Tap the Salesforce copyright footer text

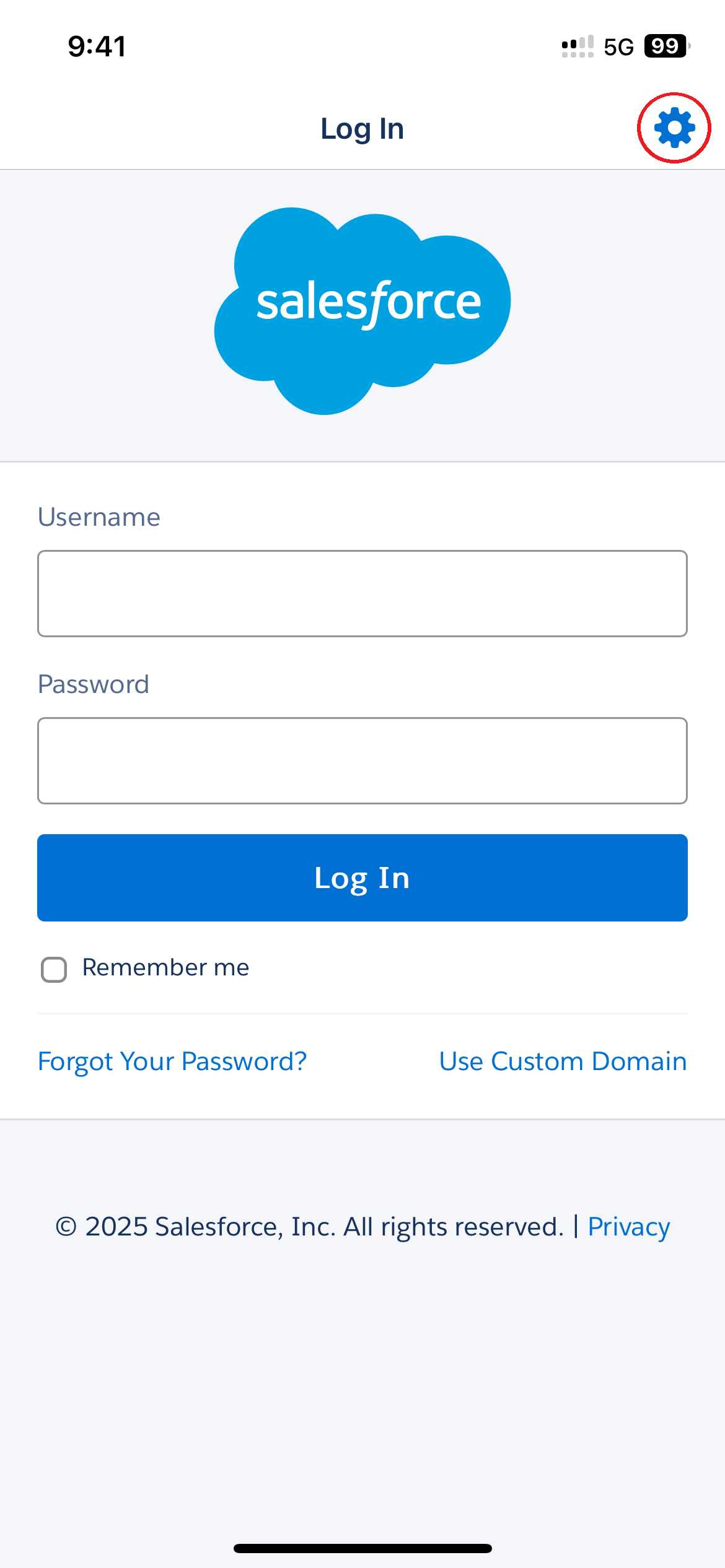310,1226
